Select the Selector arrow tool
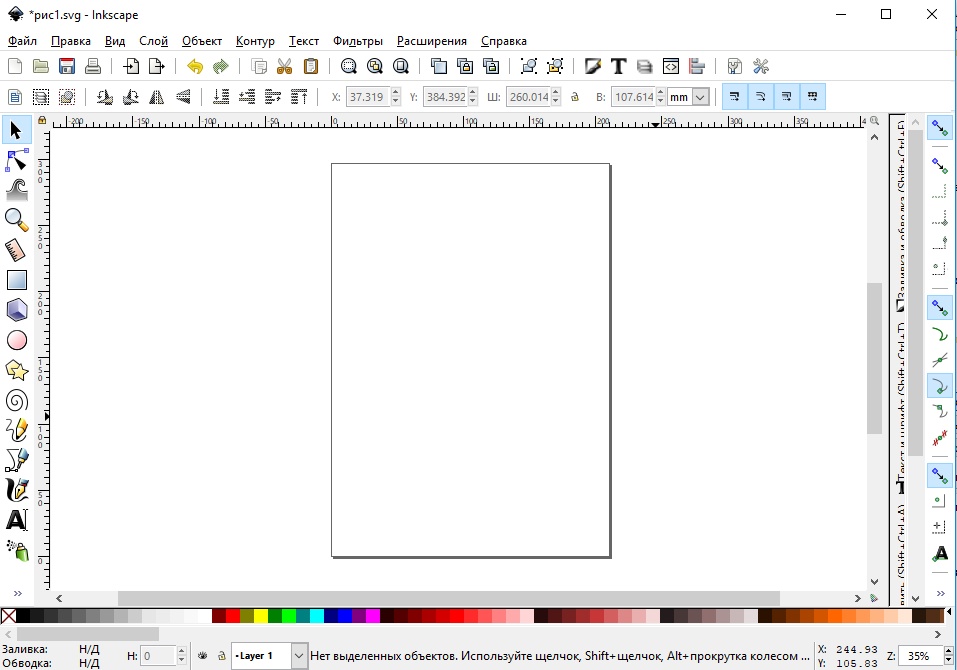The image size is (957, 670). (16, 130)
